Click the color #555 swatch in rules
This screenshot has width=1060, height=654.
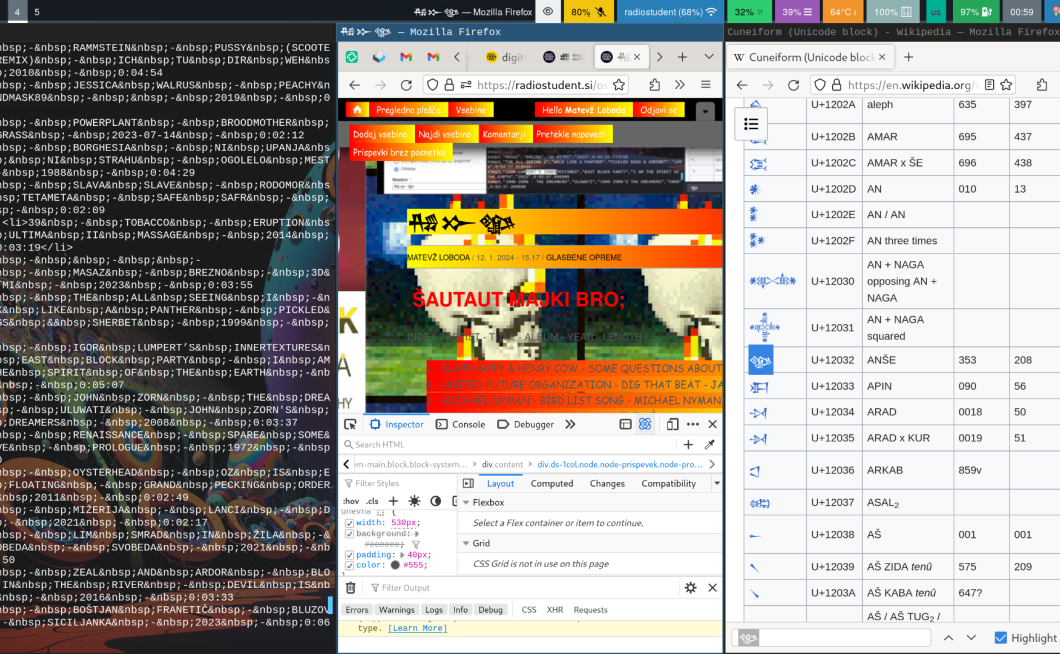click(395, 565)
